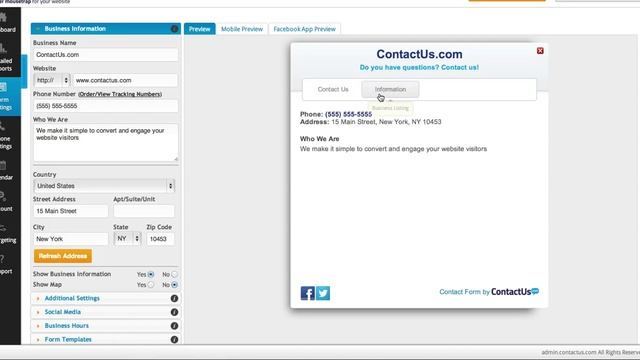Set Show Business Information to No
This screenshot has height=360, width=640.
(174, 274)
